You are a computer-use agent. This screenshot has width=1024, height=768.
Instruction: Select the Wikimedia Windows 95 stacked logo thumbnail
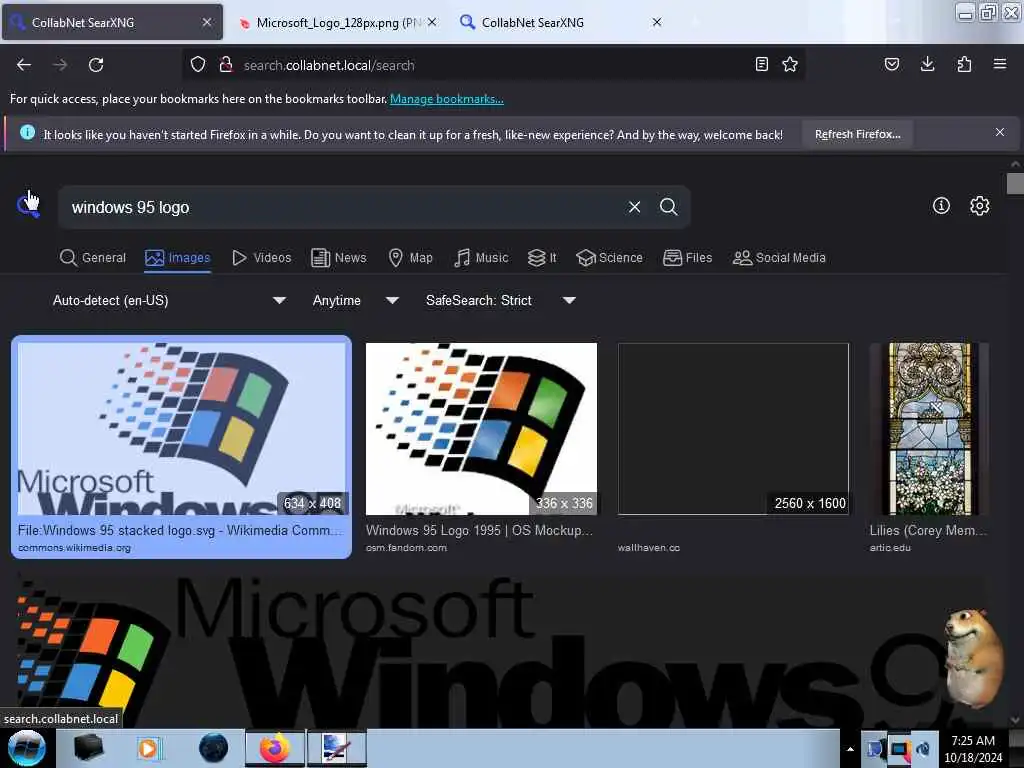[x=182, y=428]
